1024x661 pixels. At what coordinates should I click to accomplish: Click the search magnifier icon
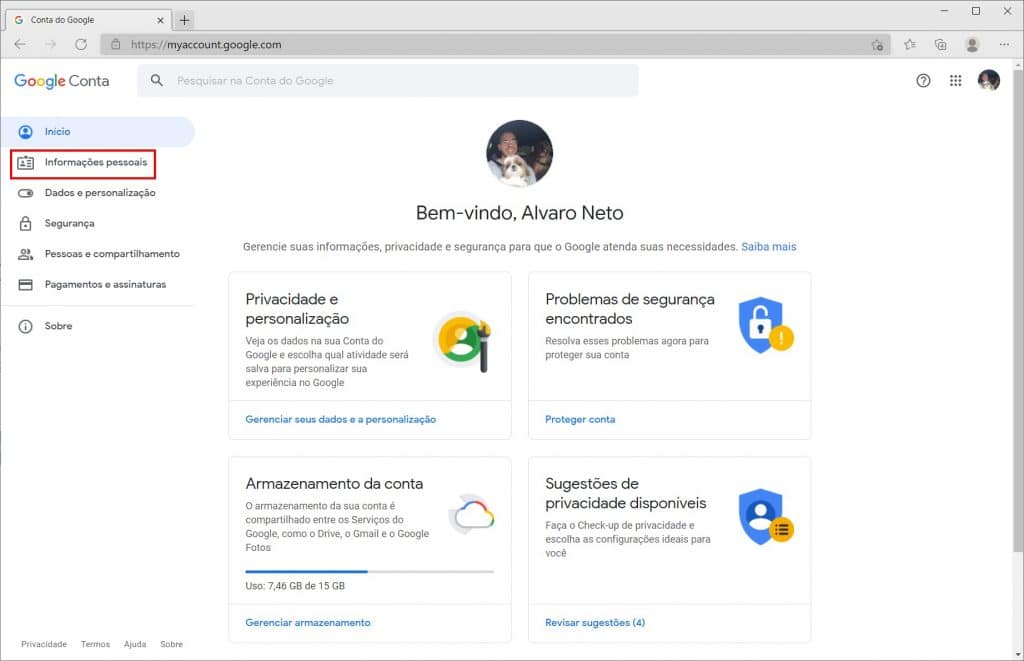pos(157,80)
